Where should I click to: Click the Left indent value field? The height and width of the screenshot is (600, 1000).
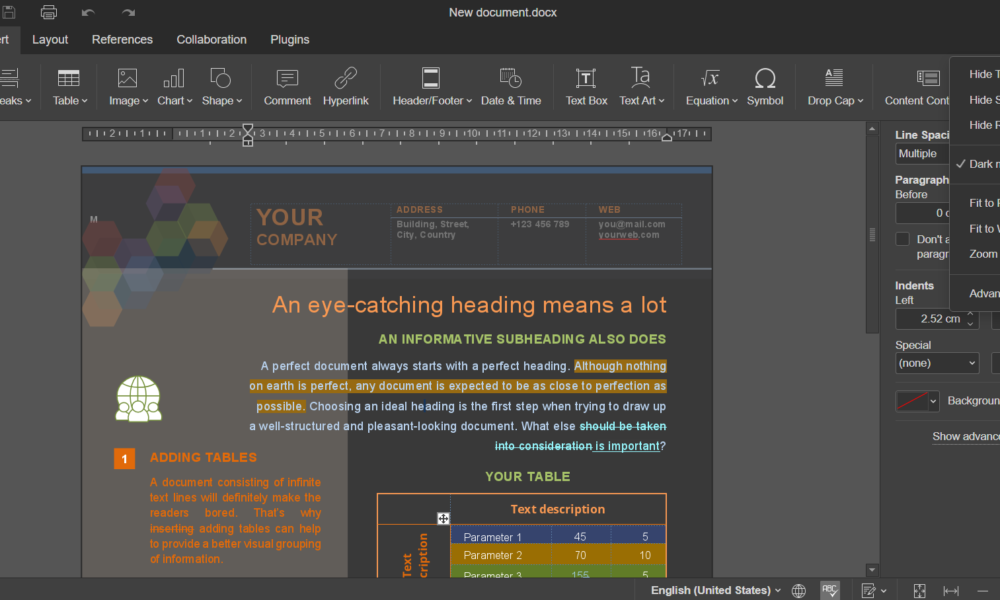point(930,319)
